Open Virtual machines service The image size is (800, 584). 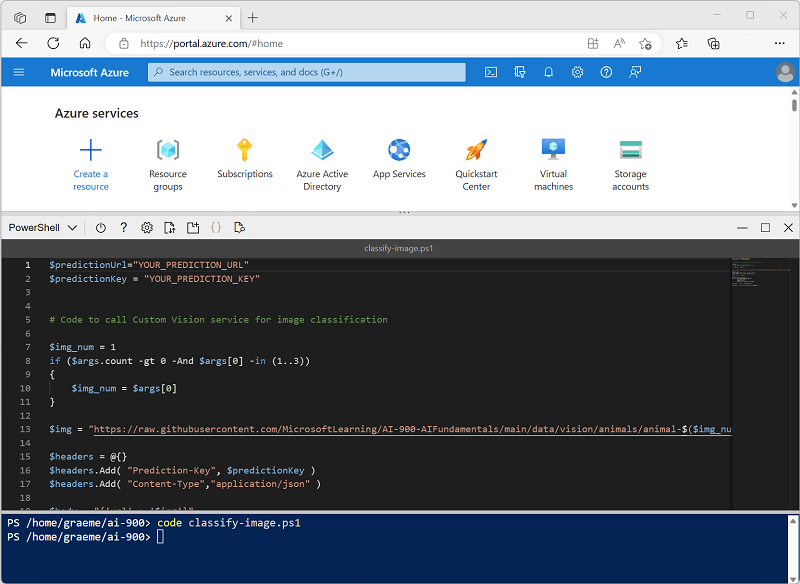pyautogui.click(x=553, y=165)
